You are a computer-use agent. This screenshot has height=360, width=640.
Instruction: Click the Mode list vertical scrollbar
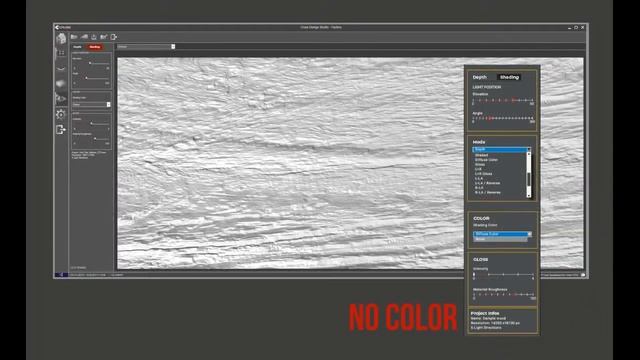coord(529,175)
